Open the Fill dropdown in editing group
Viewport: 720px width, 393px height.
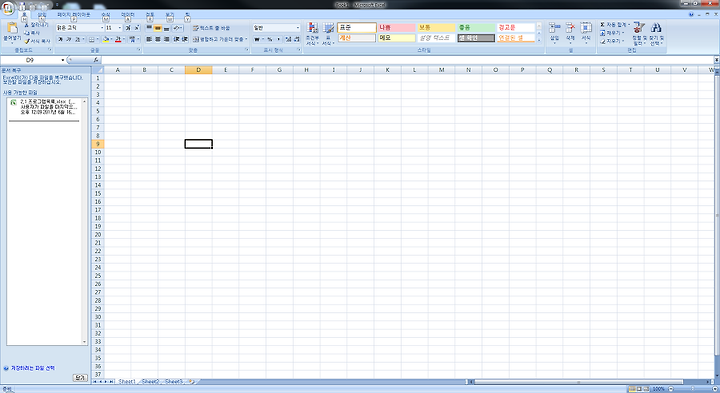click(612, 33)
